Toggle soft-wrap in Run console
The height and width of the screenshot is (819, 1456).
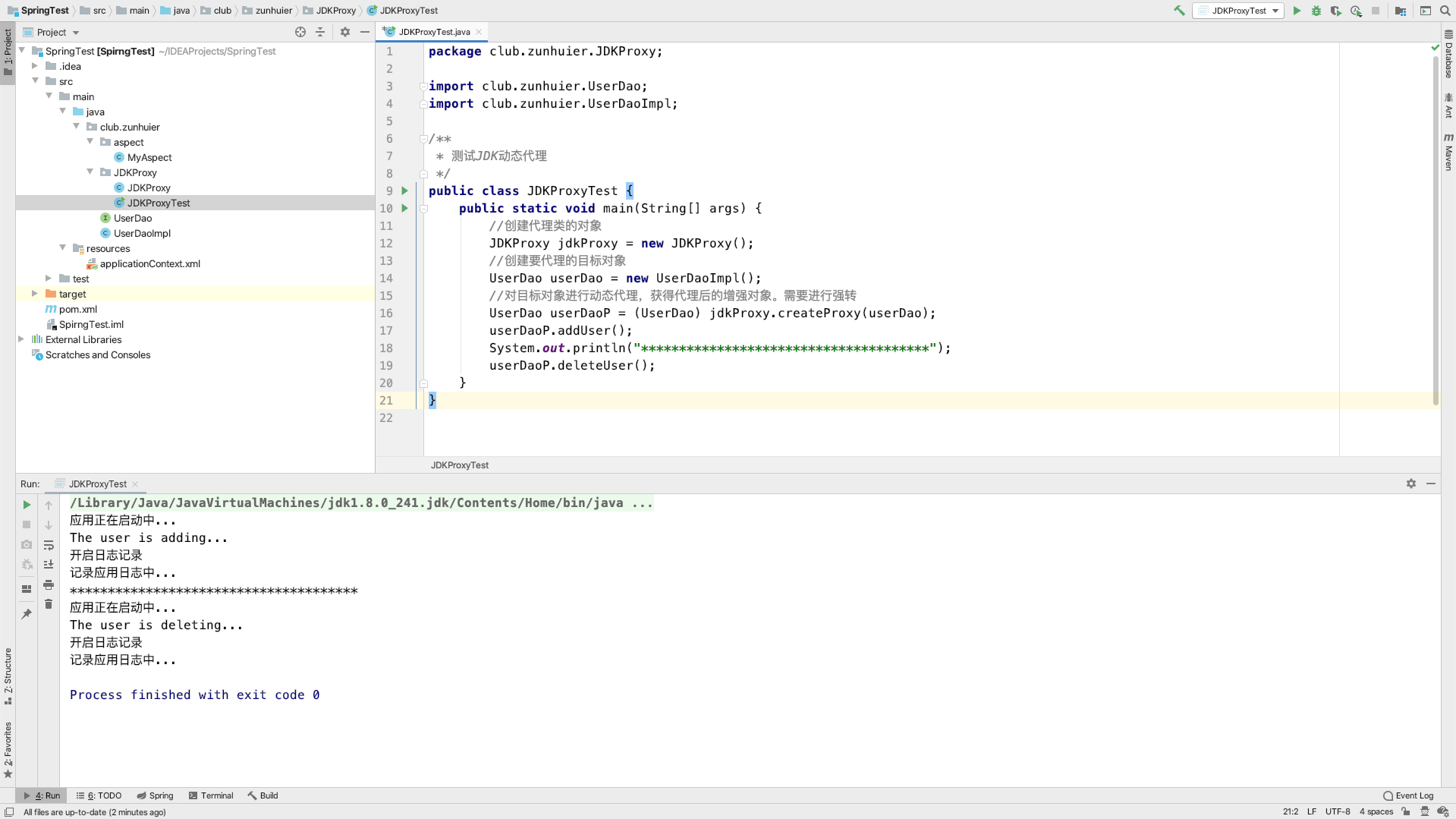click(49, 545)
